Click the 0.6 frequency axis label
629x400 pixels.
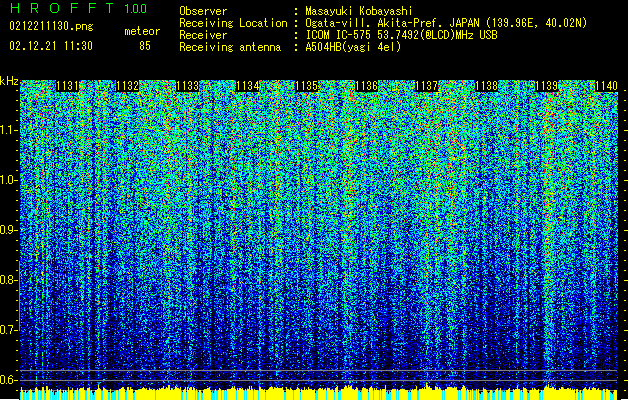(8, 380)
